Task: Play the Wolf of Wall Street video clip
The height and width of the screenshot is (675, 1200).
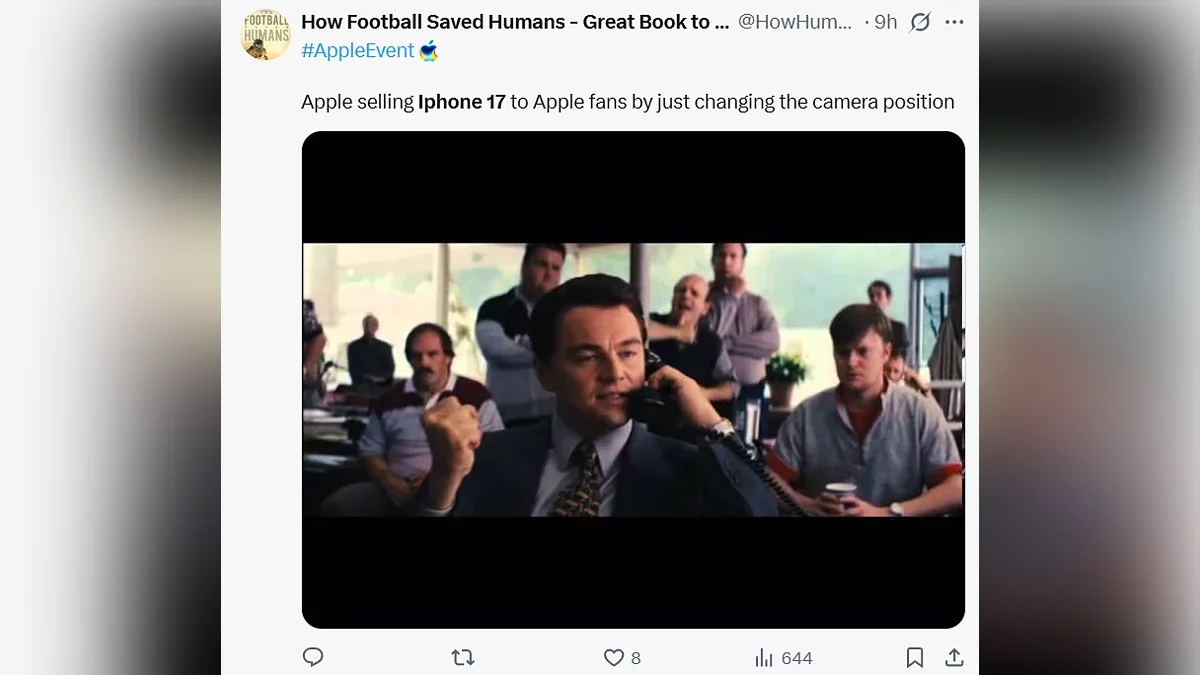Action: pyautogui.click(x=633, y=380)
